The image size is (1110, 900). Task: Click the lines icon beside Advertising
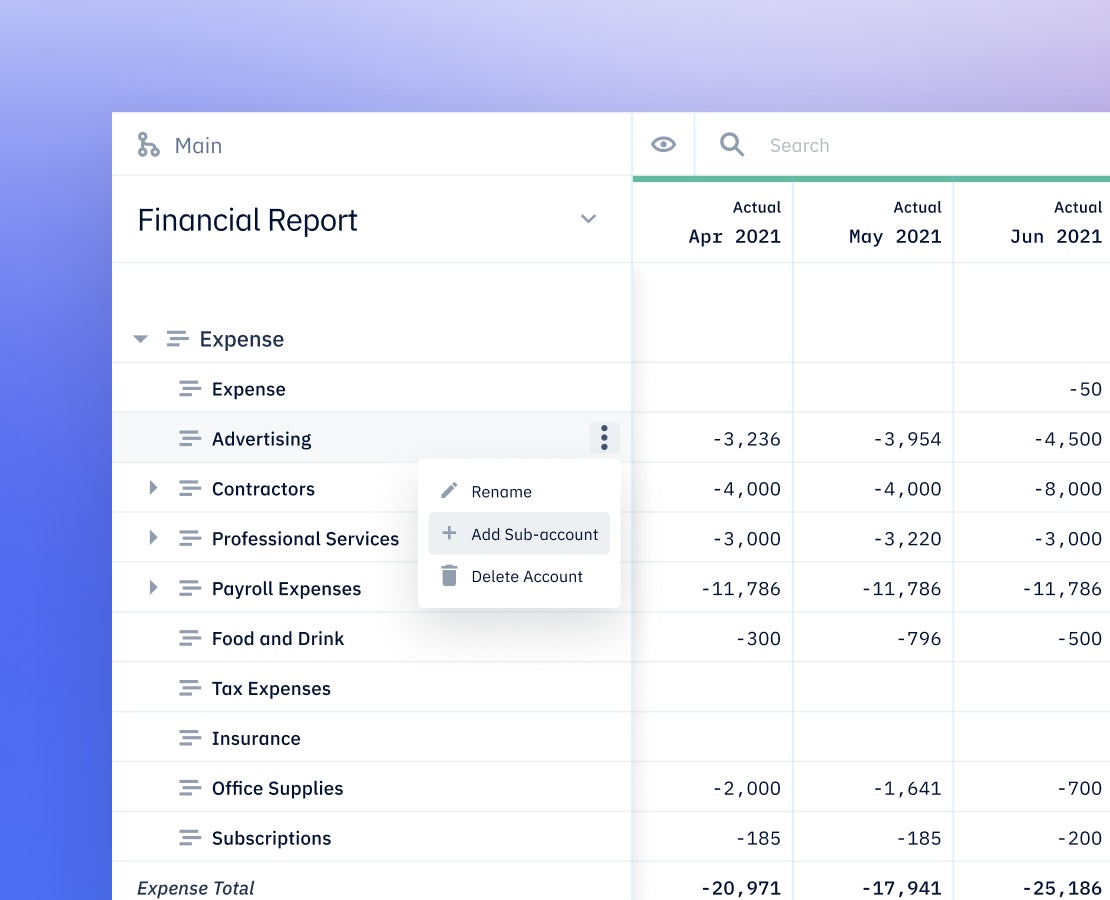(x=190, y=438)
